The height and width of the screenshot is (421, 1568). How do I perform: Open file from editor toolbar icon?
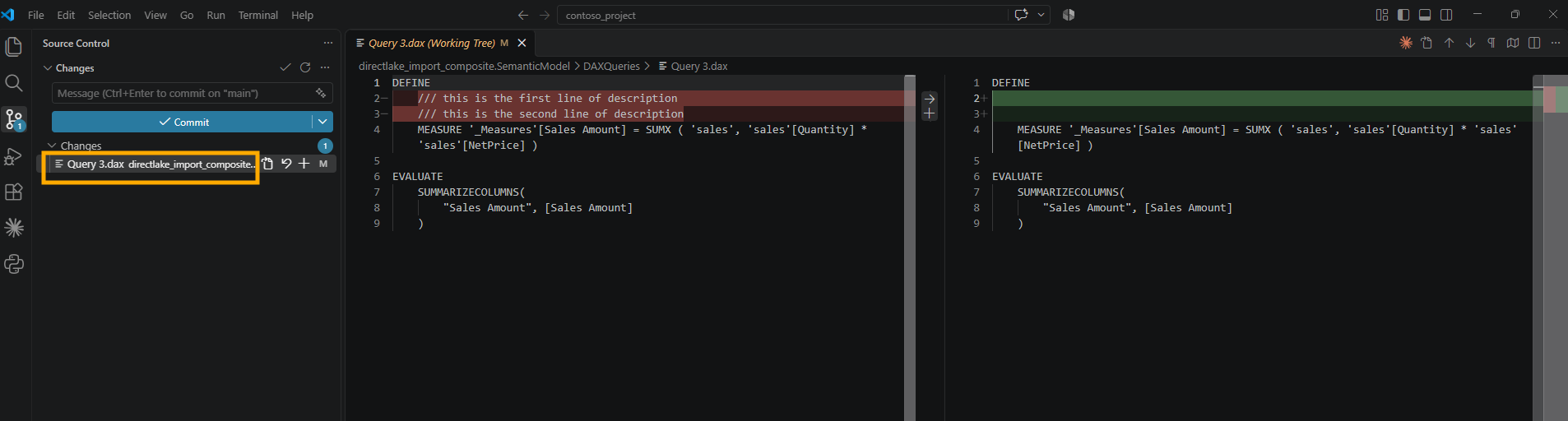(1427, 43)
